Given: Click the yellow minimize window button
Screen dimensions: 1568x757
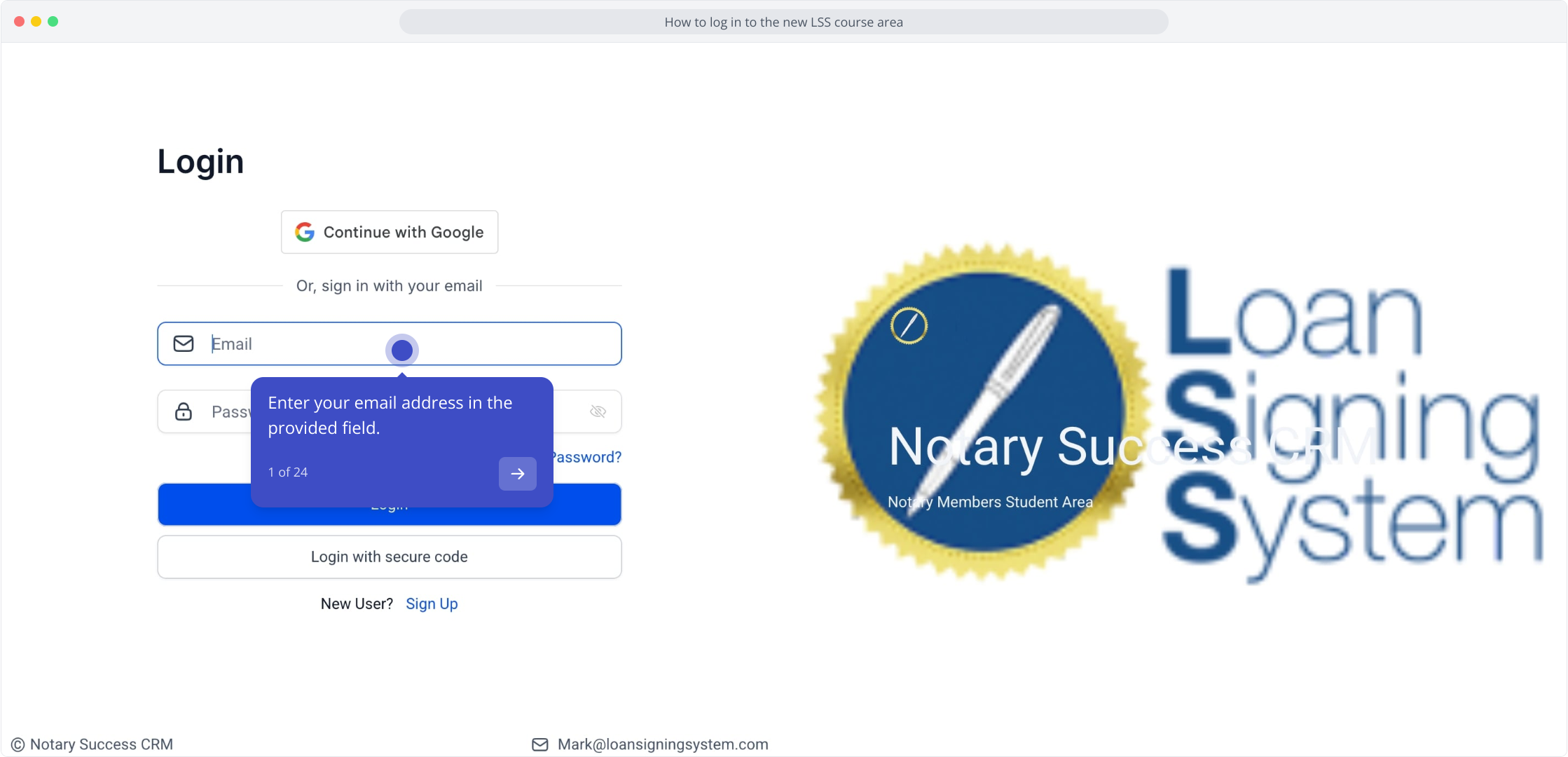Looking at the screenshot, I should pyautogui.click(x=36, y=21).
